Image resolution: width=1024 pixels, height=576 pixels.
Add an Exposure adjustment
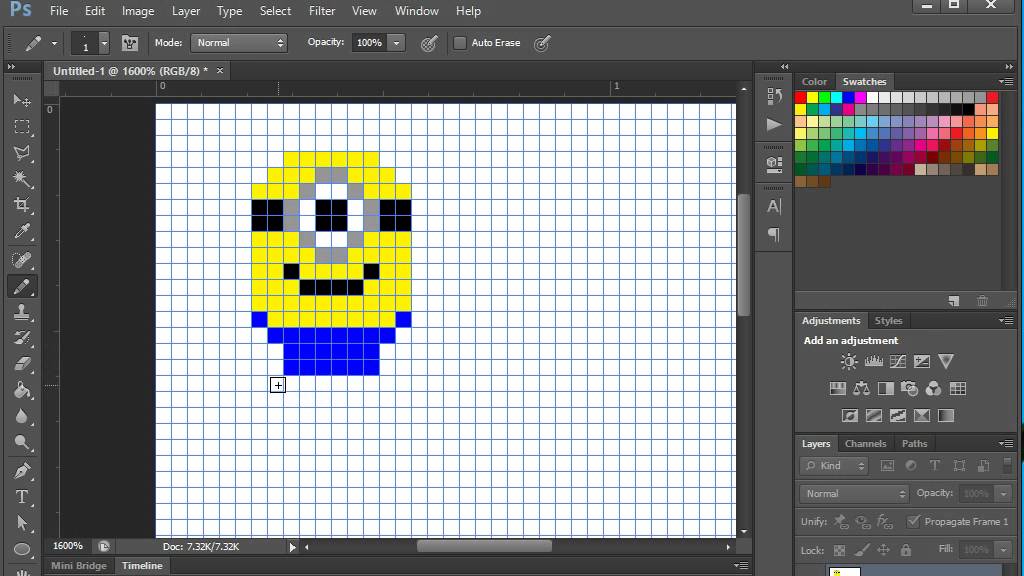click(x=922, y=362)
